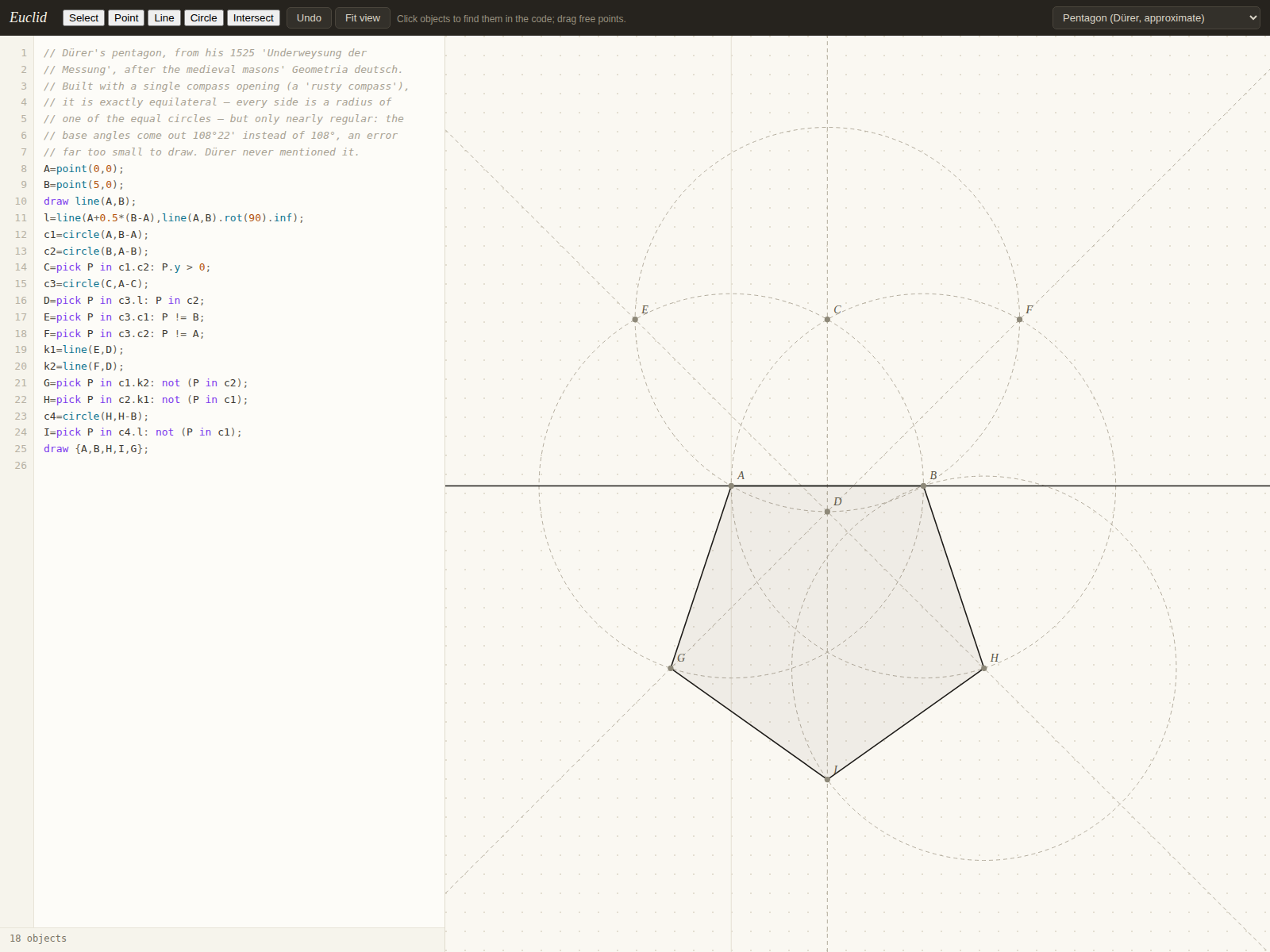
Task: Click the Fit view button
Action: (363, 17)
